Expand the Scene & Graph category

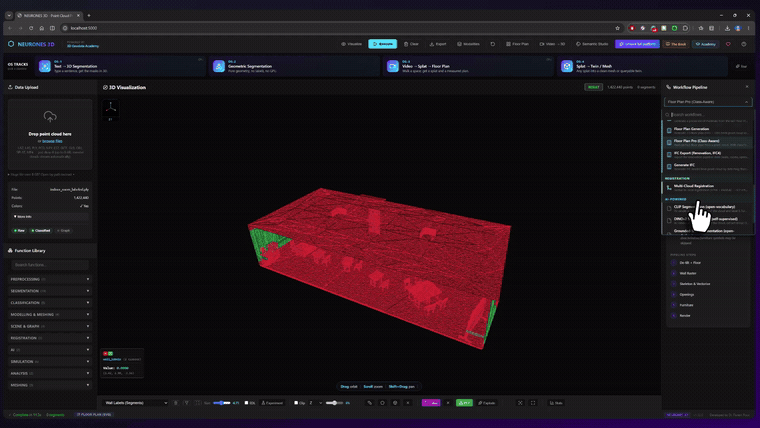point(50,326)
